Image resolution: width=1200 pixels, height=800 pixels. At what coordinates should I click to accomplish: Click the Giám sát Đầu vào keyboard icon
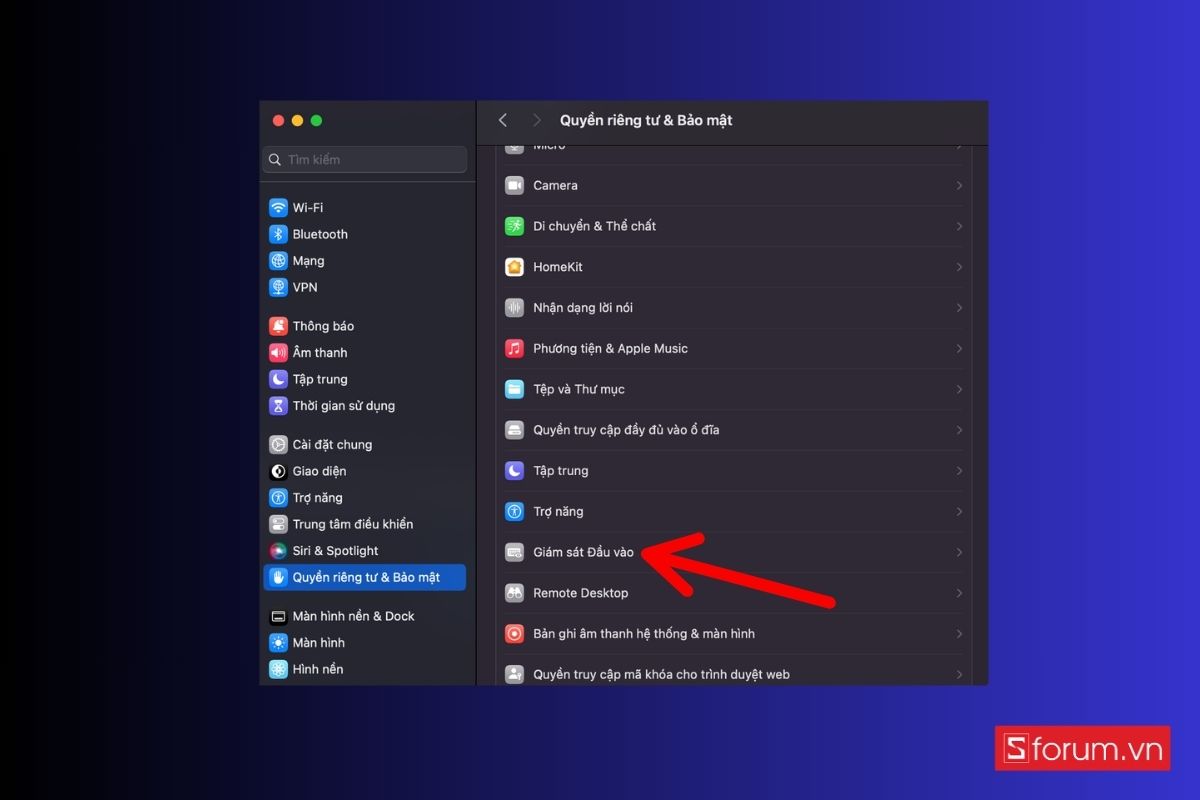tap(514, 552)
